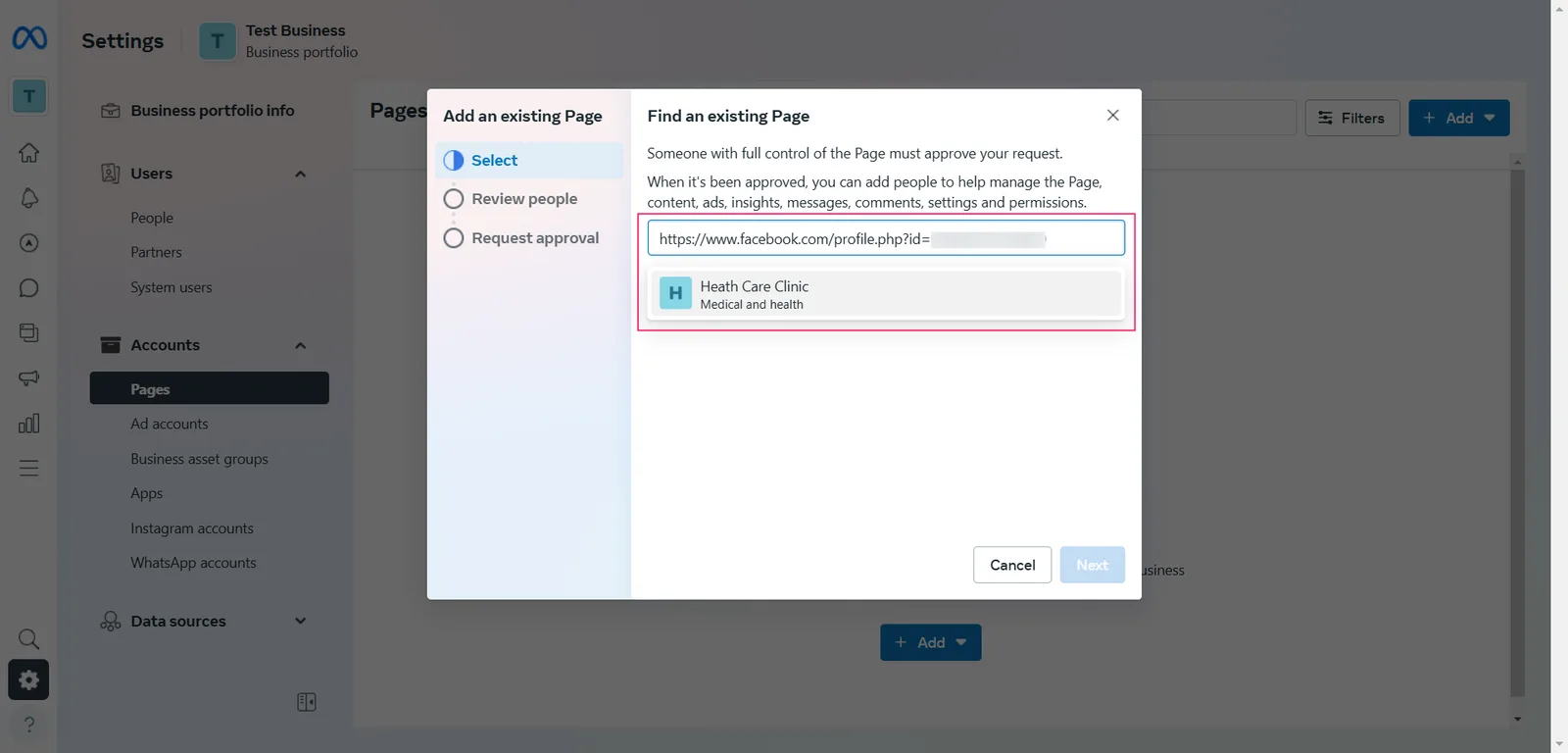Open the All tools hamburger icon
The width and height of the screenshot is (1568, 753).
click(29, 469)
